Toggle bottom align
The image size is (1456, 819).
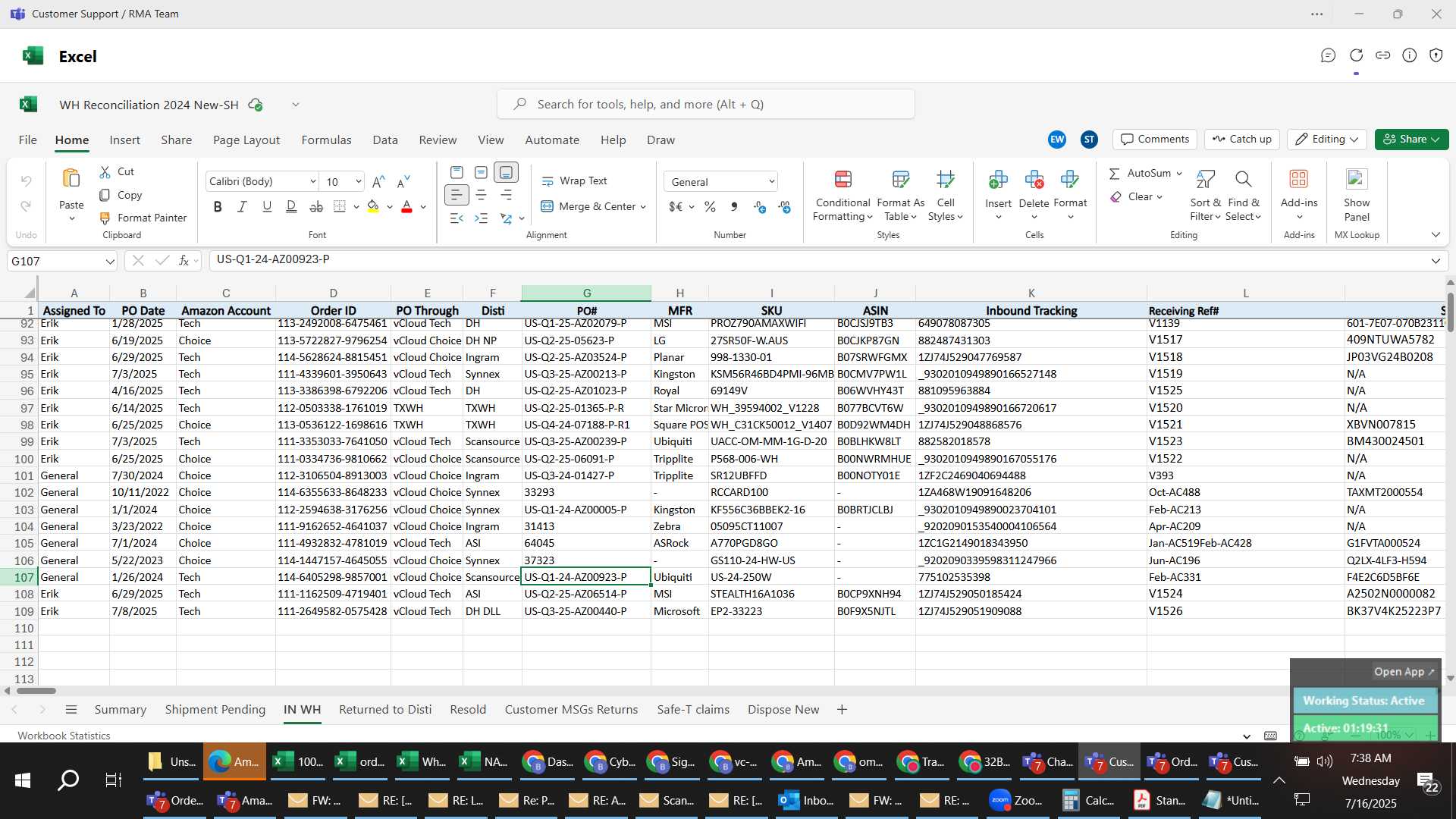click(x=506, y=173)
